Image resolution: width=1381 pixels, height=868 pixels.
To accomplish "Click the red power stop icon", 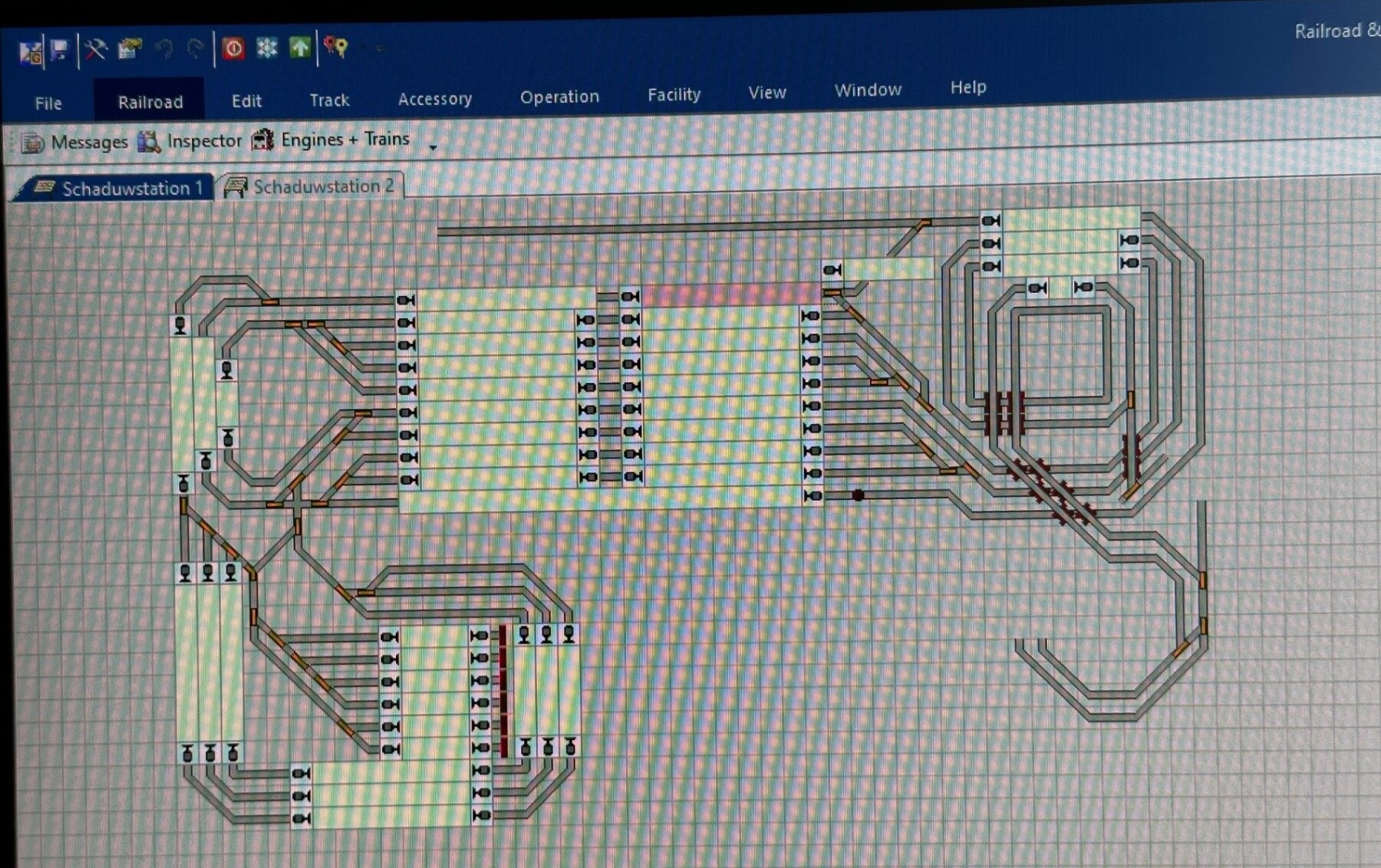I will [x=233, y=48].
